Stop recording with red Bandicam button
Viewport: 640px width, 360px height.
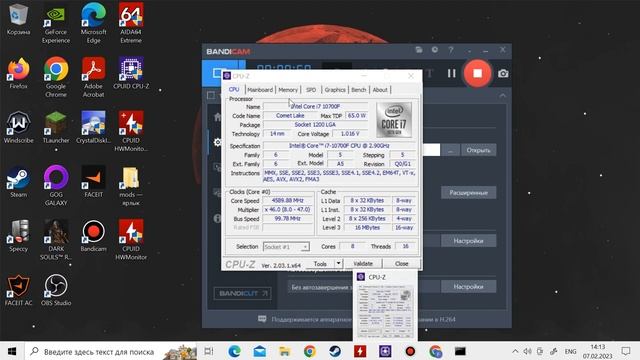coord(477,73)
